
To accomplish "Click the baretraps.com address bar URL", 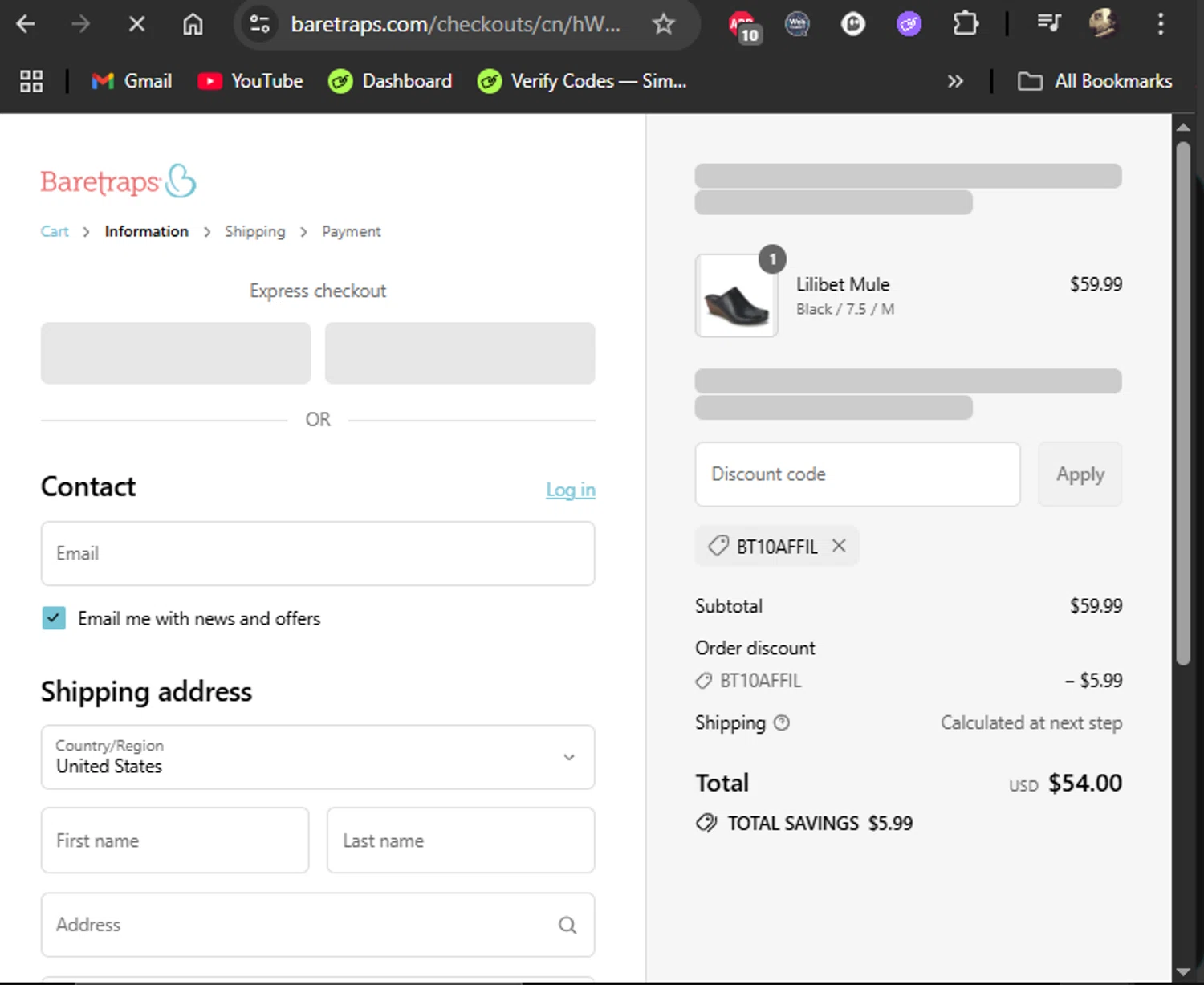I will coord(455,24).
